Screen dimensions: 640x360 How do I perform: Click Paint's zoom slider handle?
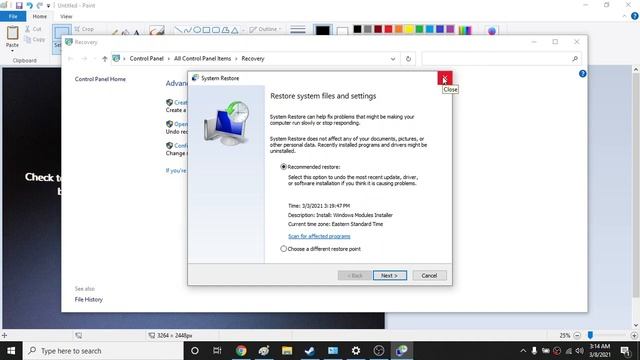click(x=590, y=335)
